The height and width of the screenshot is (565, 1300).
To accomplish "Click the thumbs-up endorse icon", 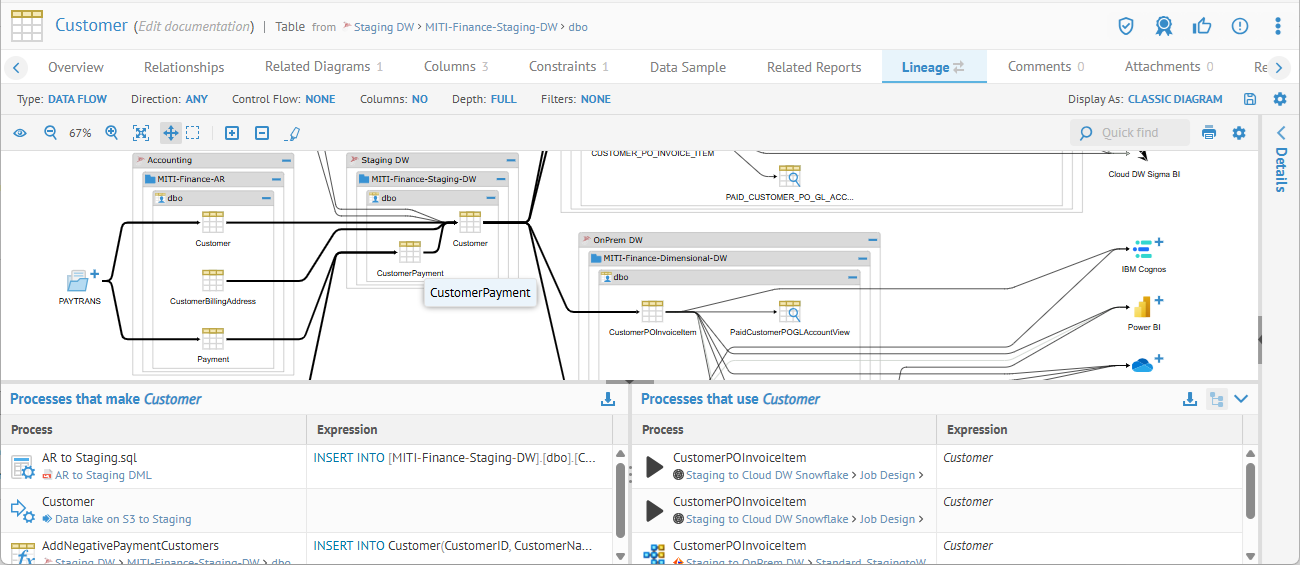I will click(x=1202, y=26).
